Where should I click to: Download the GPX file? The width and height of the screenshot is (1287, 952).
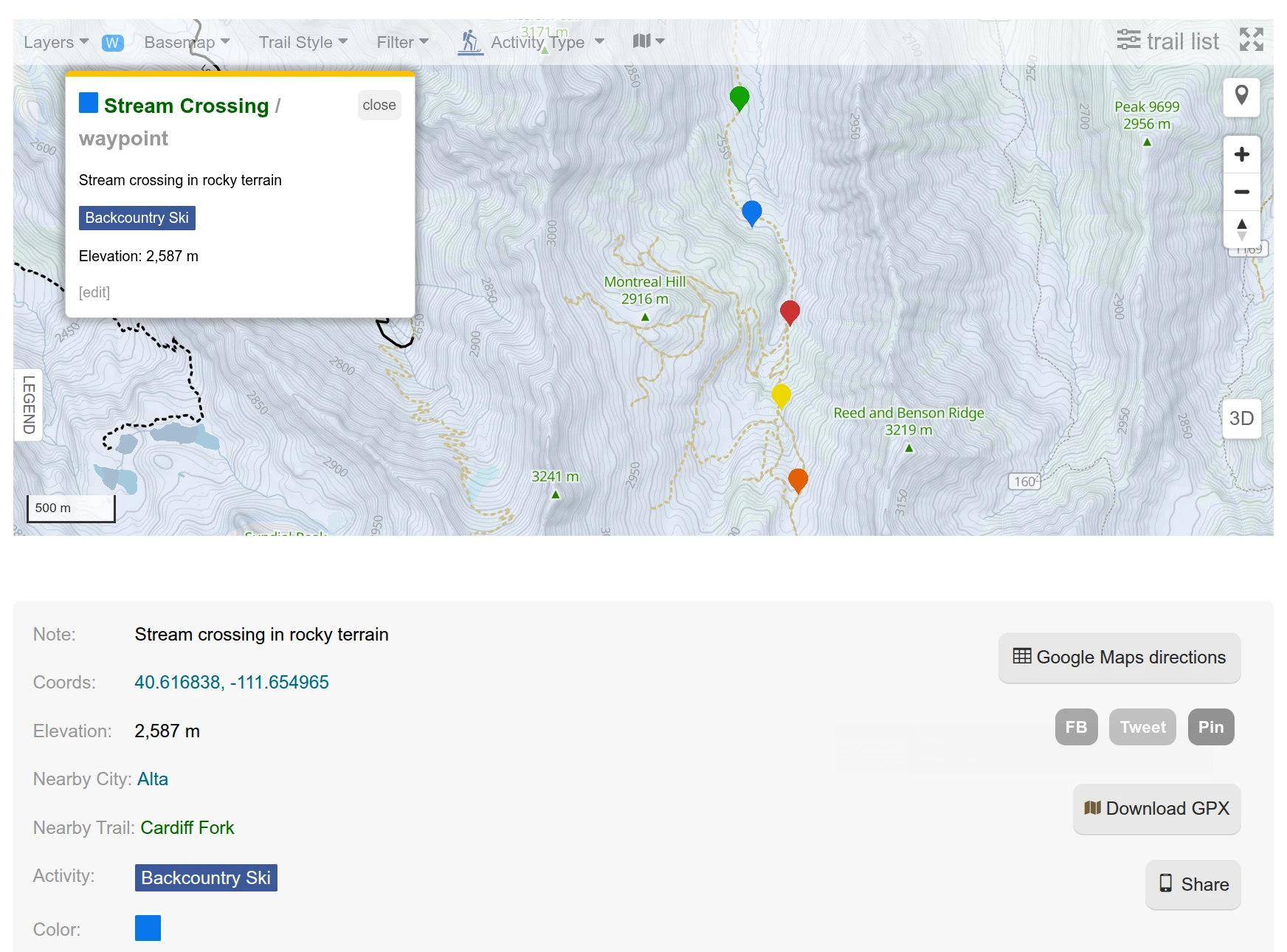point(1156,809)
